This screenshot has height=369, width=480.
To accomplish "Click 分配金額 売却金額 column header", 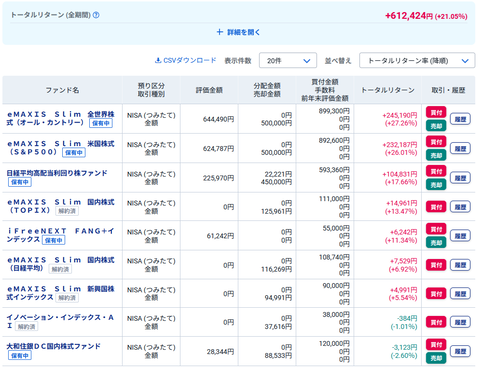I will pyautogui.click(x=267, y=90).
